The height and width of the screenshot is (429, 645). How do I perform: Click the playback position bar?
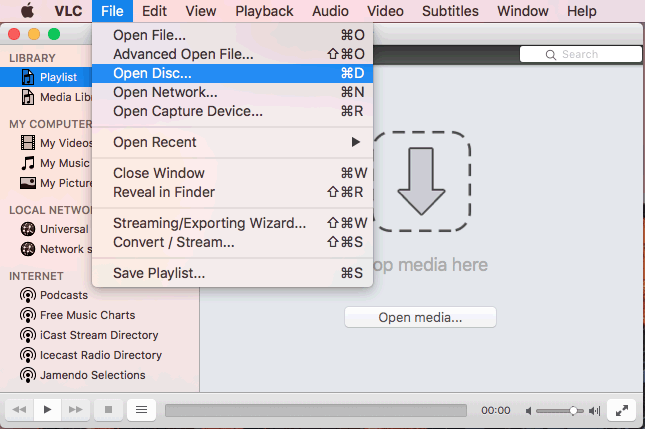point(316,410)
